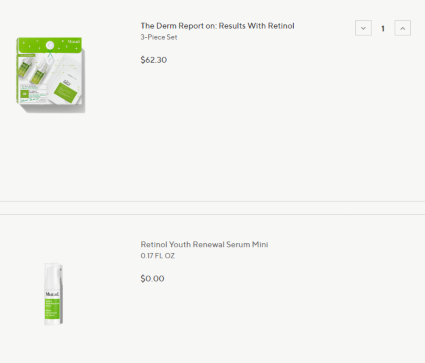Click the green label on mini serum bottle
This screenshot has height=363, width=425.
coord(52,308)
